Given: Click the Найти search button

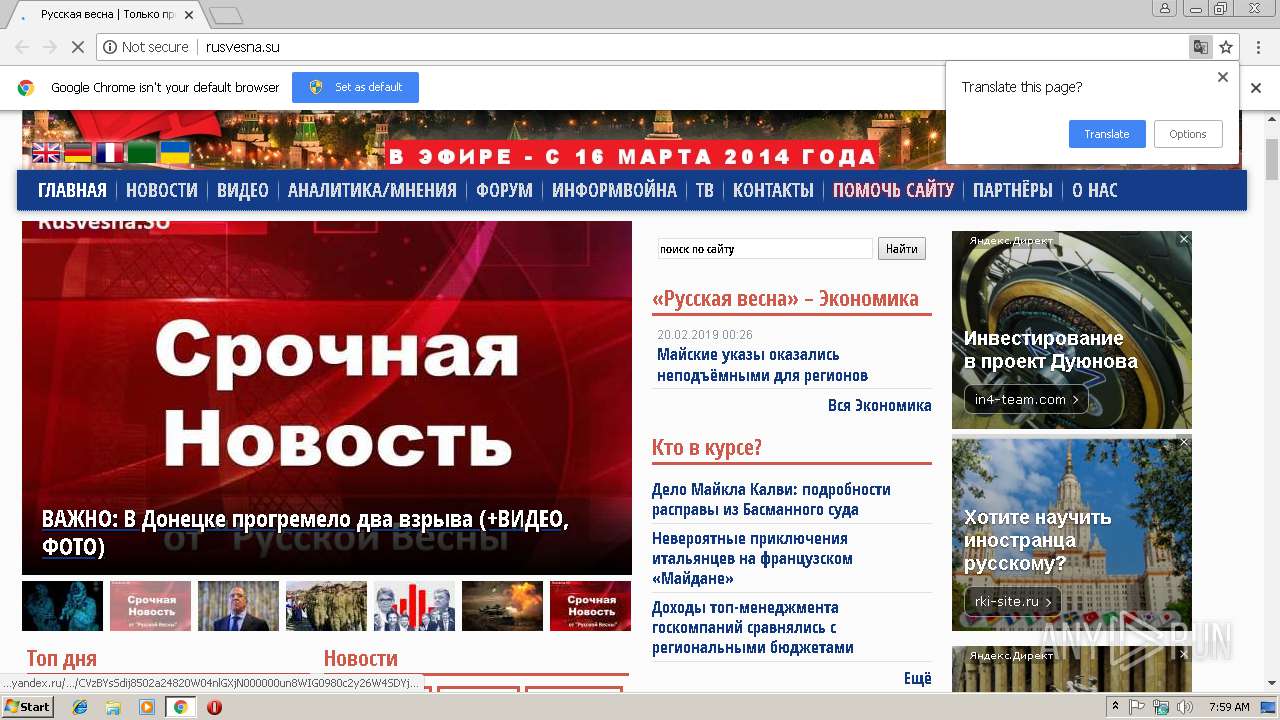Looking at the screenshot, I should tap(902, 249).
